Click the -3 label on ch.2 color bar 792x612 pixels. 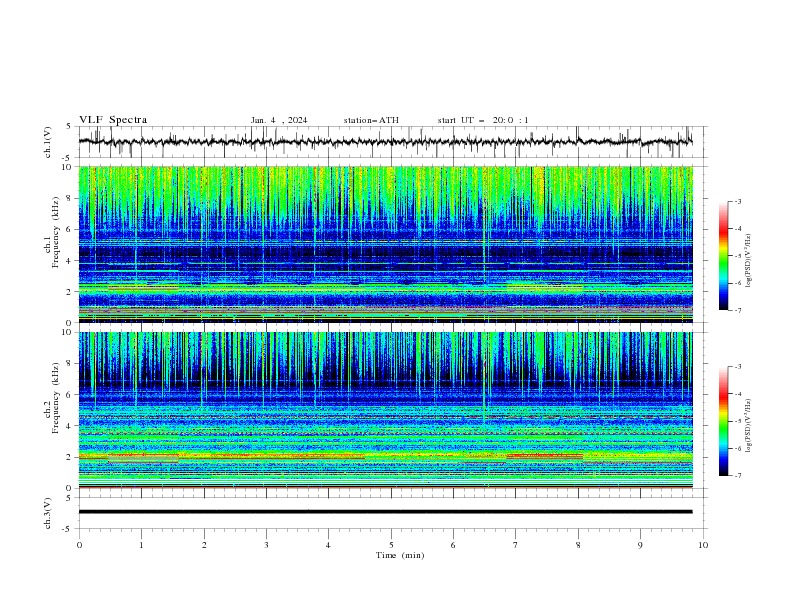tap(738, 367)
